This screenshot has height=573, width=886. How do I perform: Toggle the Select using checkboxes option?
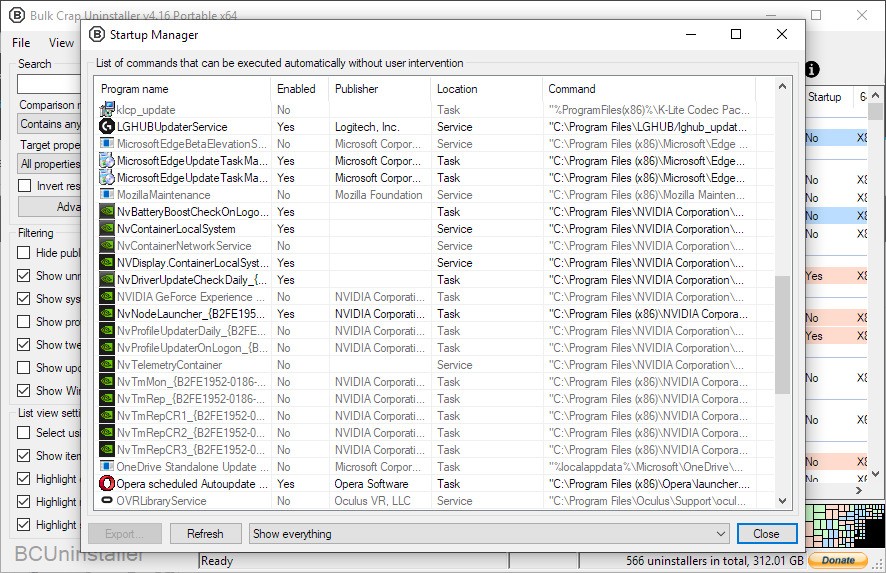click(x=24, y=433)
